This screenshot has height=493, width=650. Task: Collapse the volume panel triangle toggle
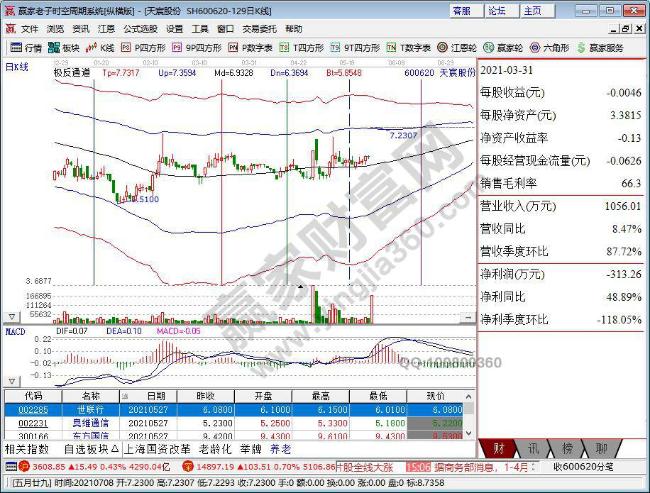tap(12, 317)
